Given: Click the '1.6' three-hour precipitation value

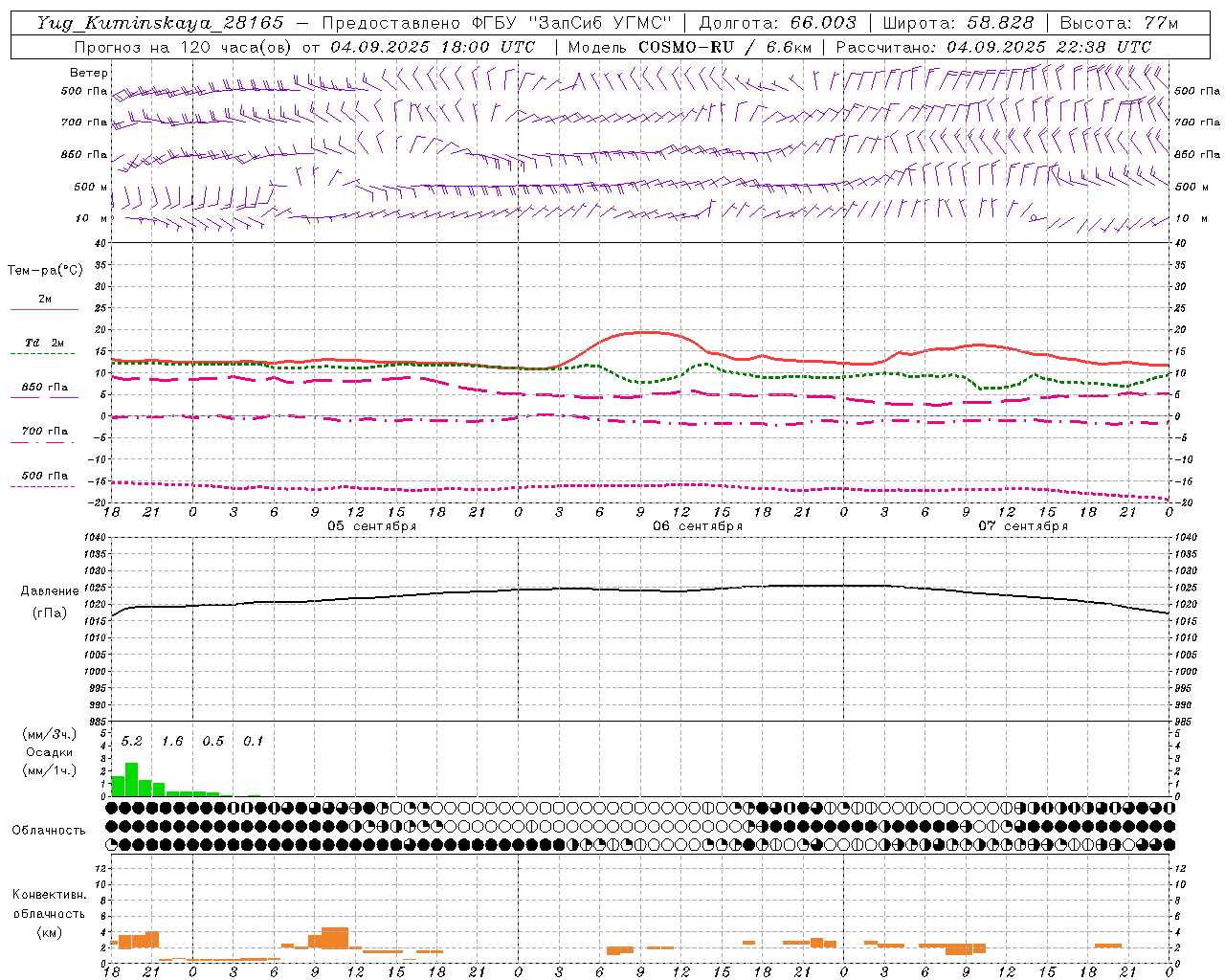Looking at the screenshot, I should [x=172, y=742].
